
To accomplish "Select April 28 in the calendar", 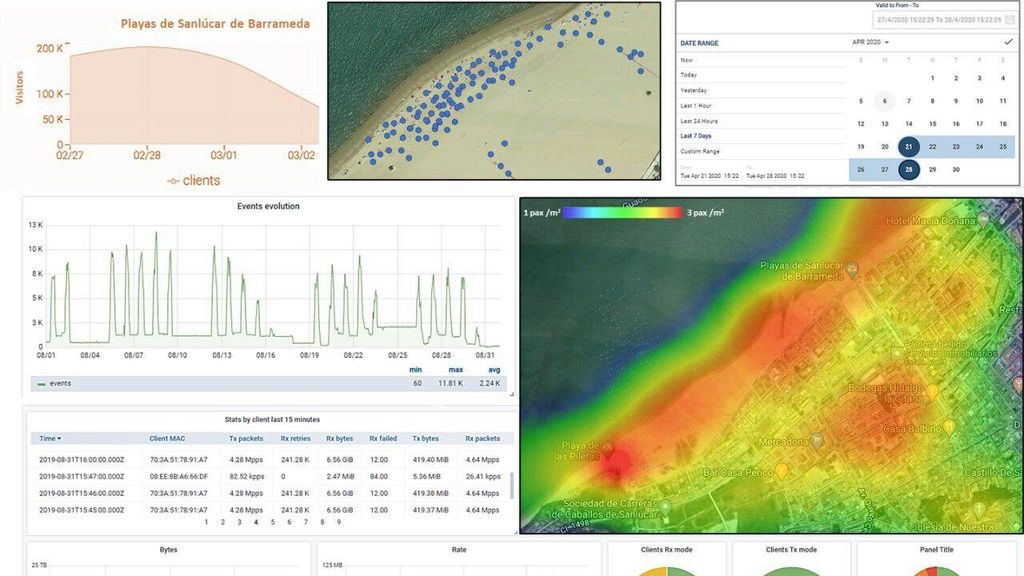I will (908, 170).
